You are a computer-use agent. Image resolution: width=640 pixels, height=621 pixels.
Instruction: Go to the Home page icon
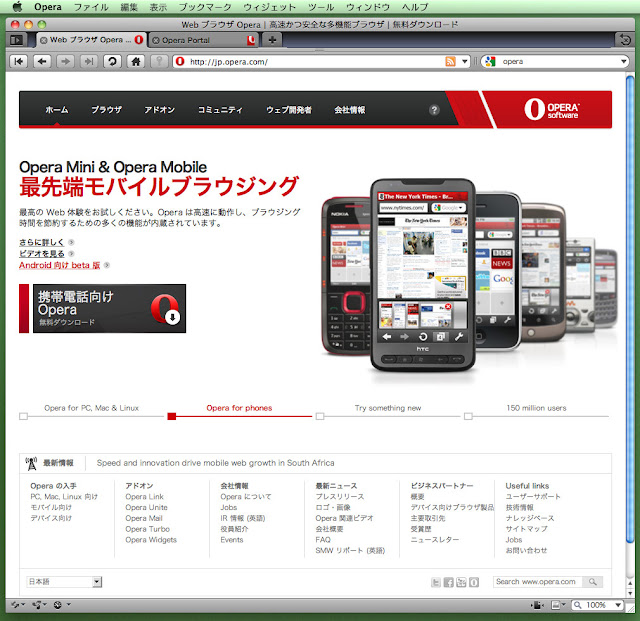(x=136, y=62)
